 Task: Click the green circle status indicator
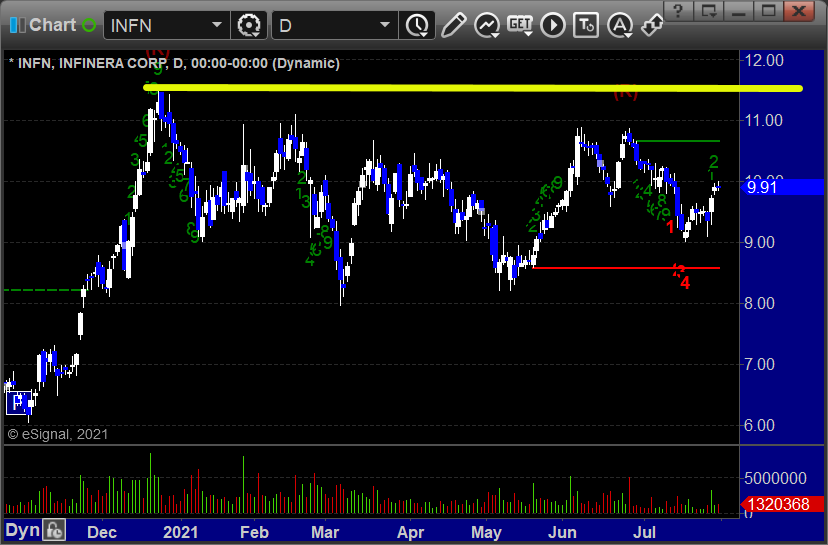(x=89, y=25)
